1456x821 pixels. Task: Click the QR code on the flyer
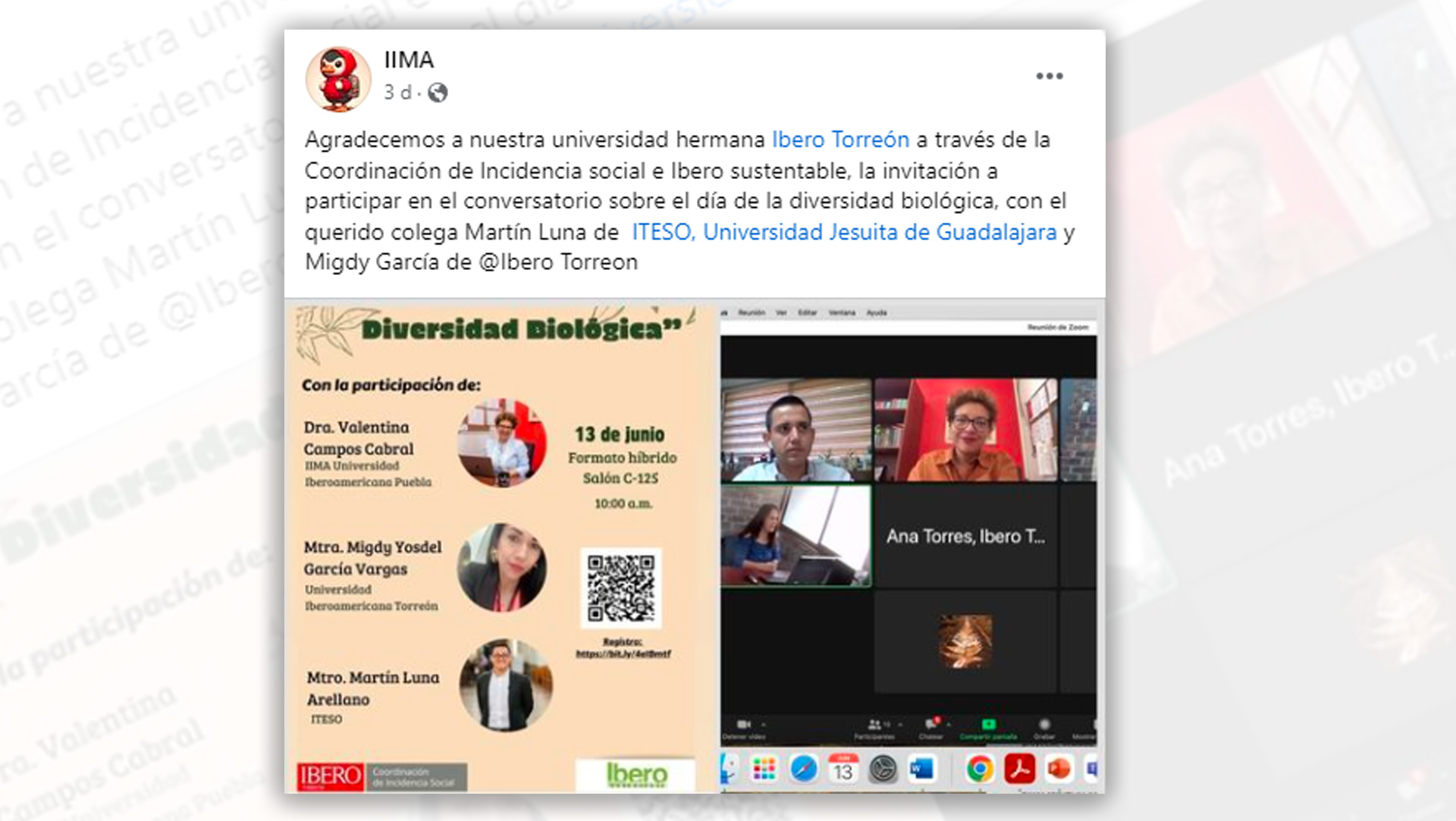pyautogui.click(x=621, y=588)
